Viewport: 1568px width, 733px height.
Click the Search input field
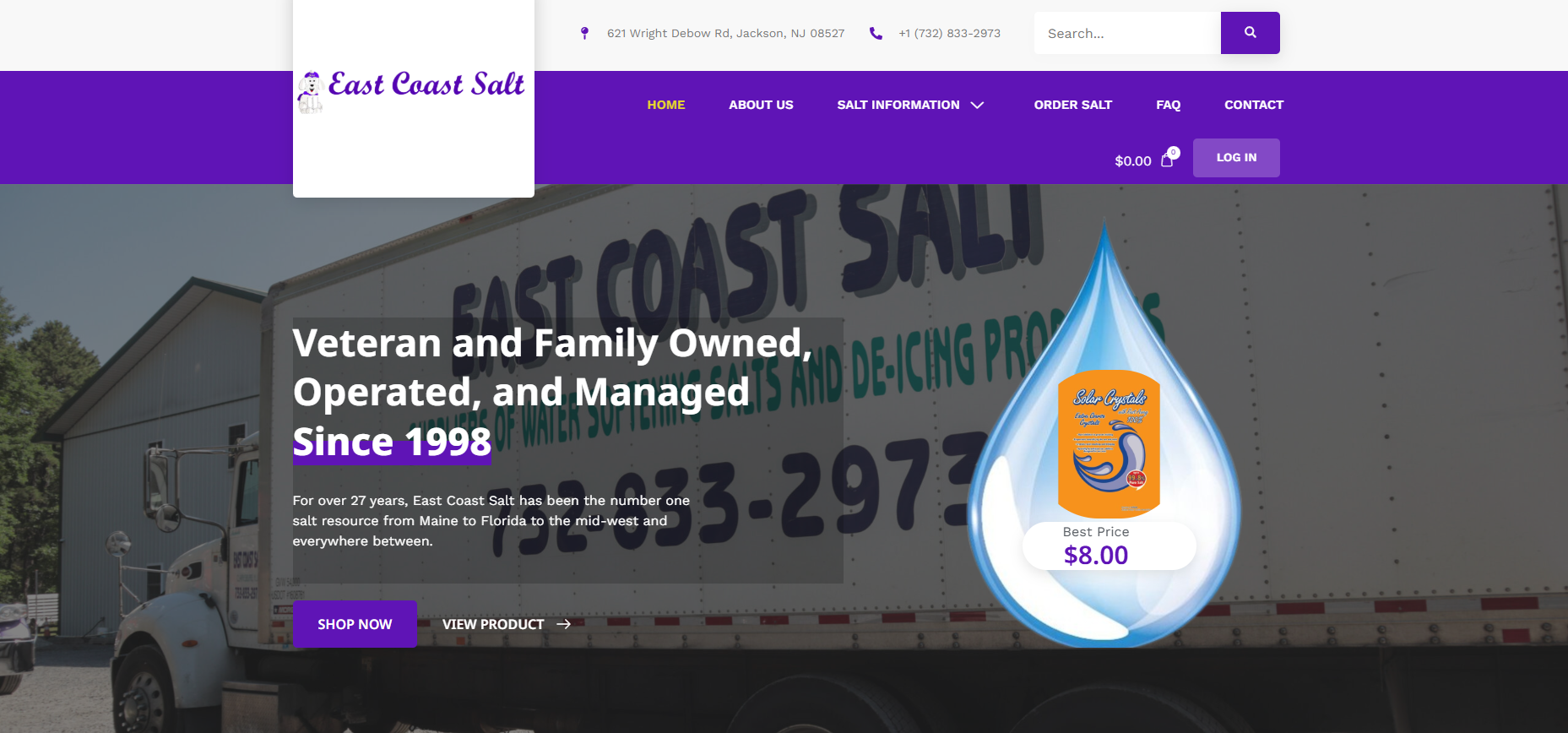(x=1127, y=33)
